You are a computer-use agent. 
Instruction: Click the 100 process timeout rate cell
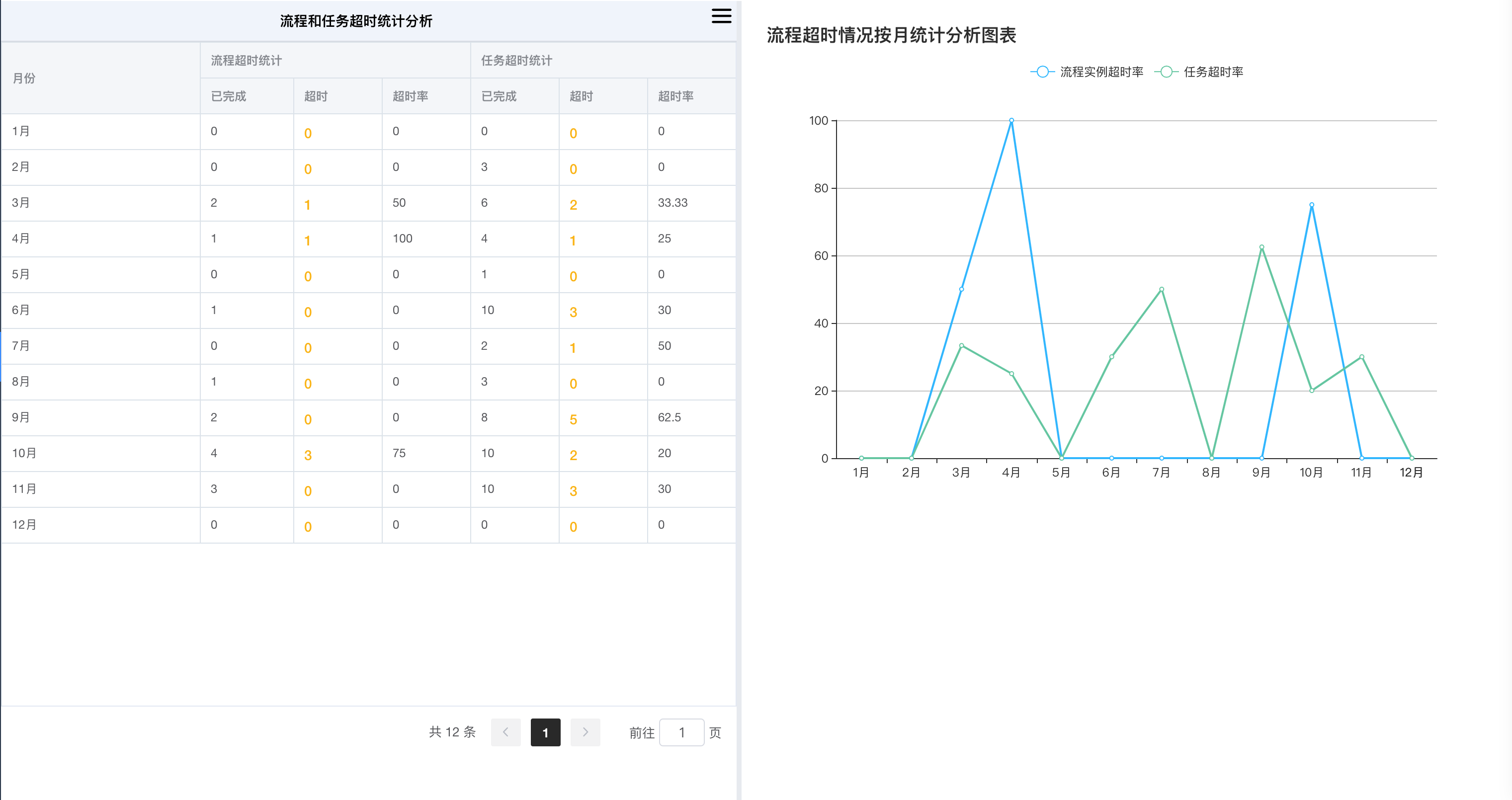pos(402,239)
